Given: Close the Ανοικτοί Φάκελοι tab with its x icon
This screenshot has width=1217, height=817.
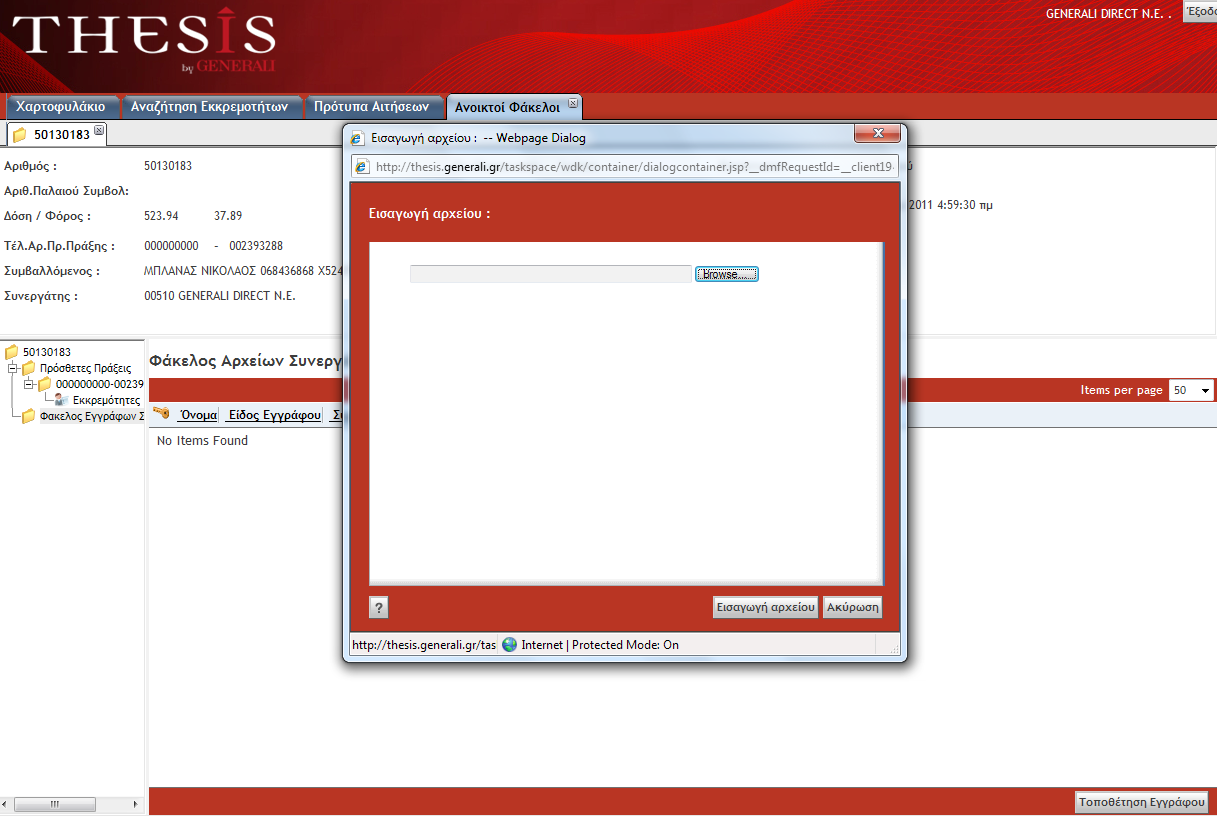Looking at the screenshot, I should click(573, 103).
